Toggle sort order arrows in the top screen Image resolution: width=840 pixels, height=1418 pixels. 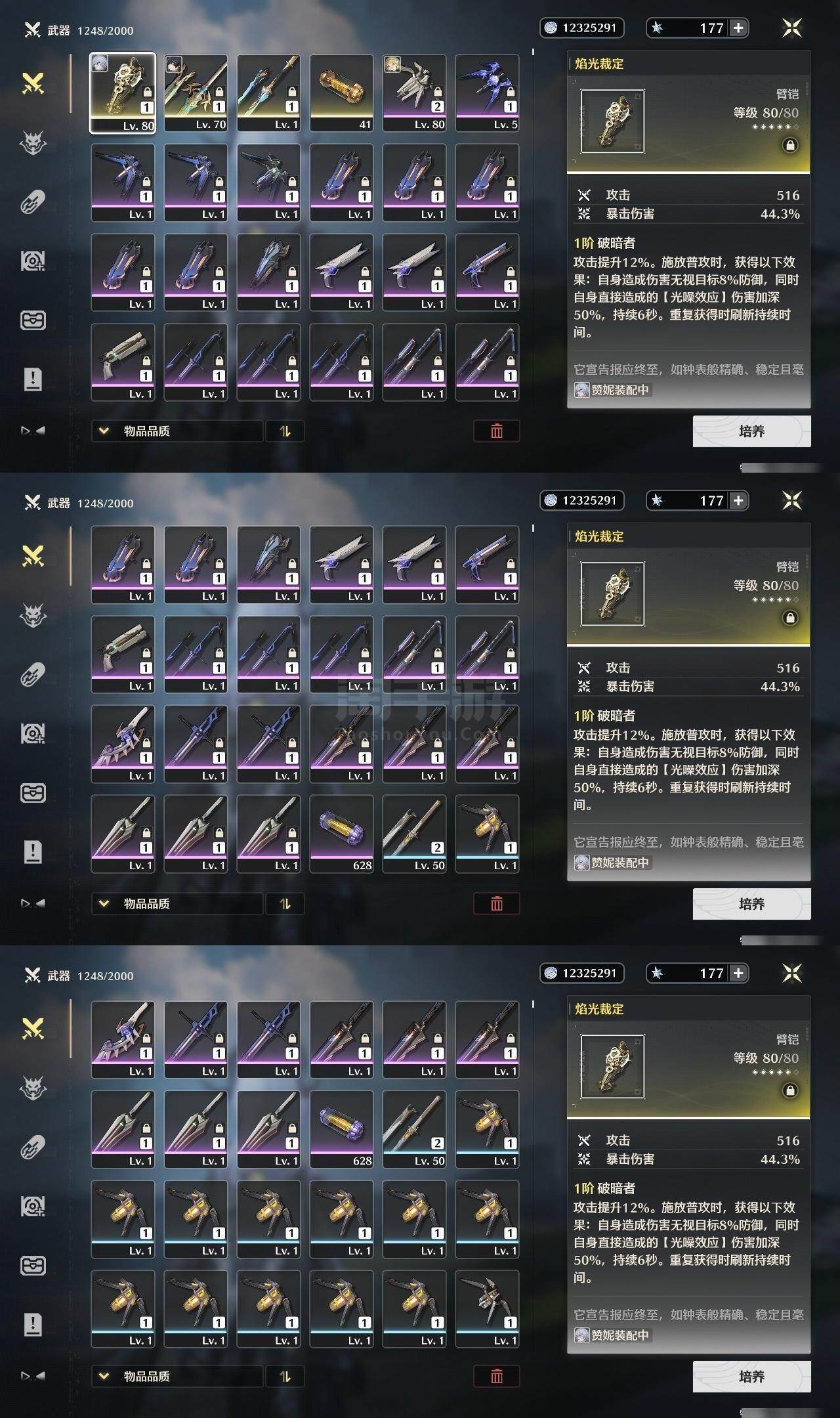pos(285,431)
